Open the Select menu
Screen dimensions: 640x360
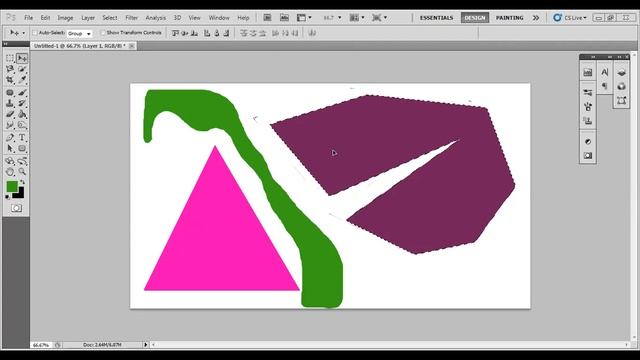(x=110, y=18)
